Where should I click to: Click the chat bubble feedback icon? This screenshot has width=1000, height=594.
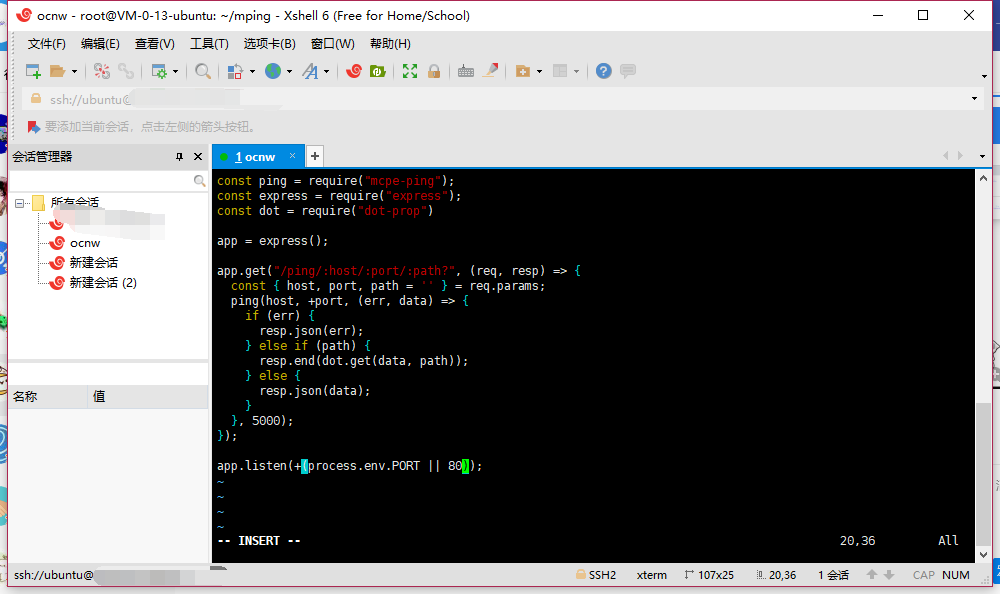(628, 71)
